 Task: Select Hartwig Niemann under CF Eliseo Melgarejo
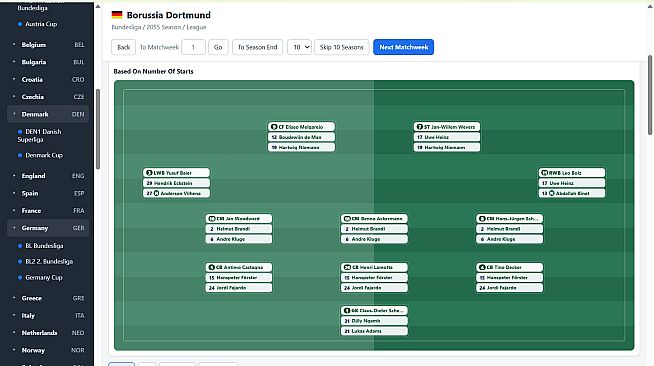pyautogui.click(x=301, y=148)
